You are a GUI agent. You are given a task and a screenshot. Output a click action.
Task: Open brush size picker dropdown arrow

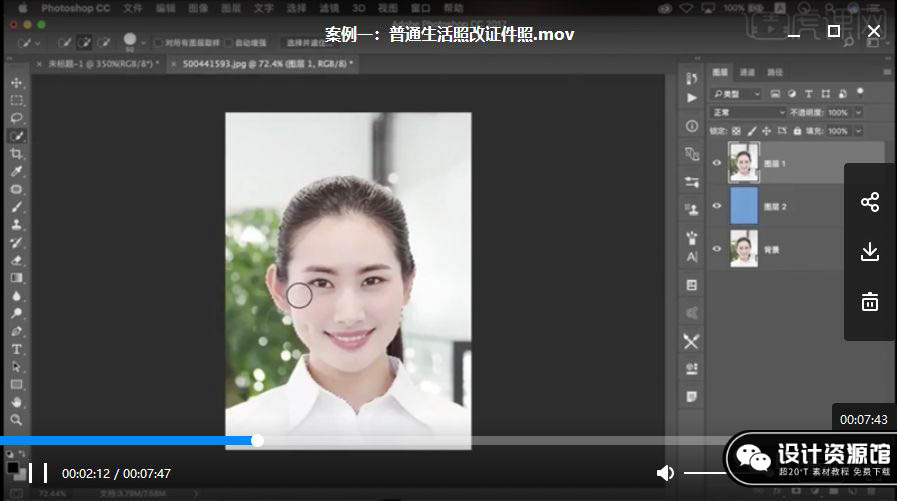point(143,43)
